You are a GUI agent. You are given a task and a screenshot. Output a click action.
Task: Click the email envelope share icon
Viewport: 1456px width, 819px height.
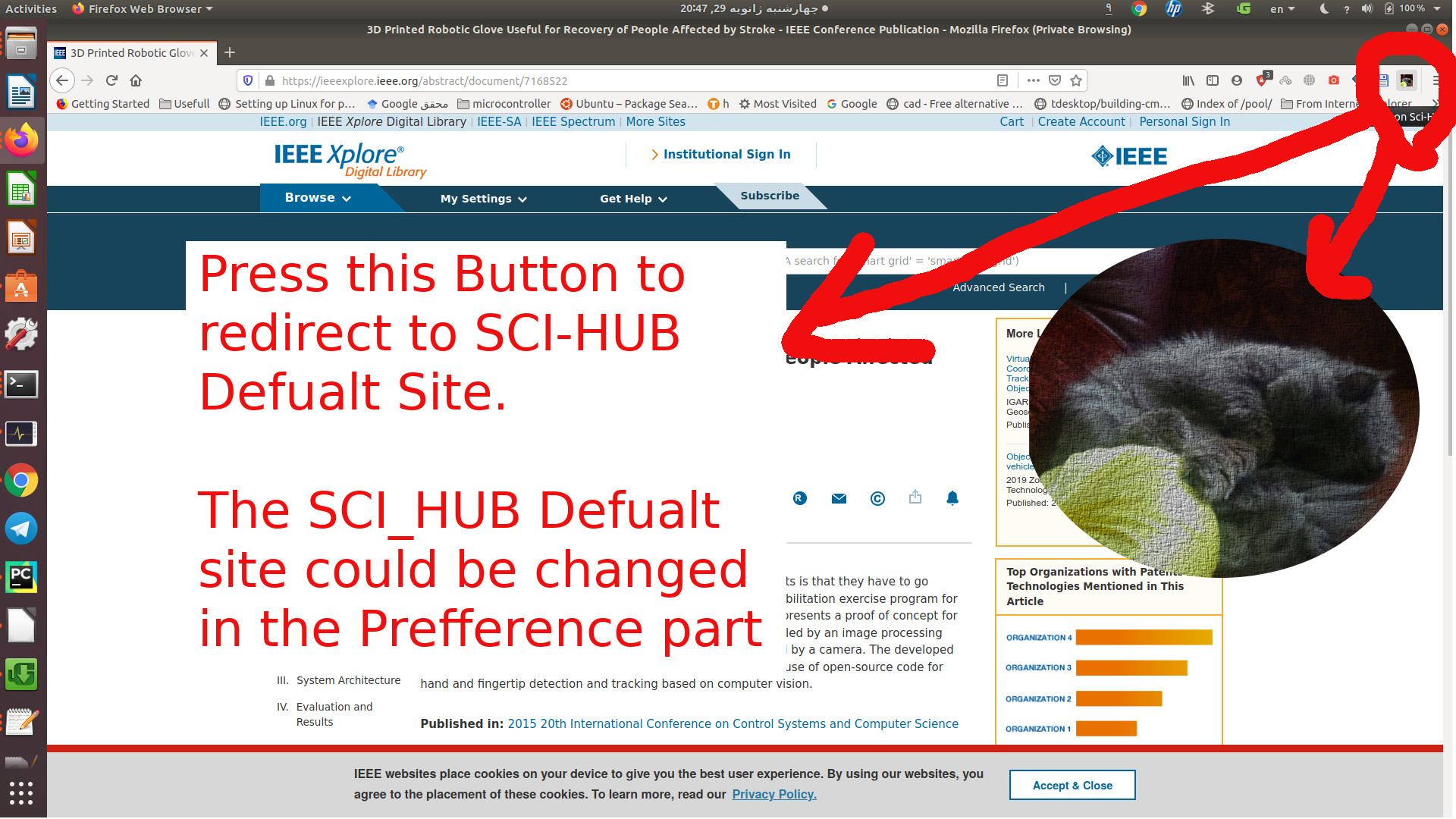coord(839,498)
